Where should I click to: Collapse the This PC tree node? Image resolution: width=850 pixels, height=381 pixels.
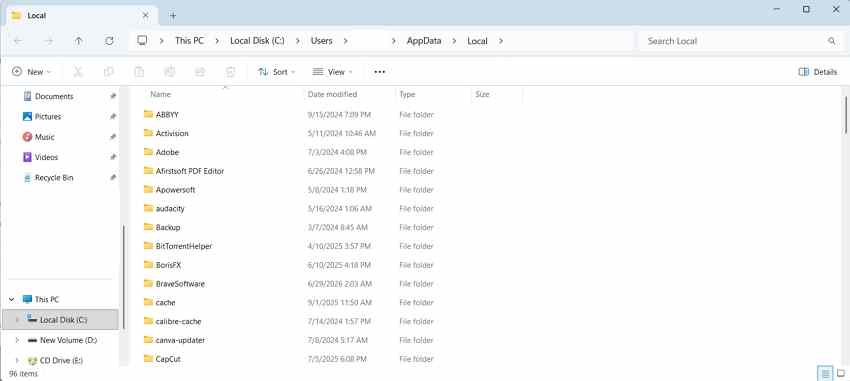click(11, 299)
